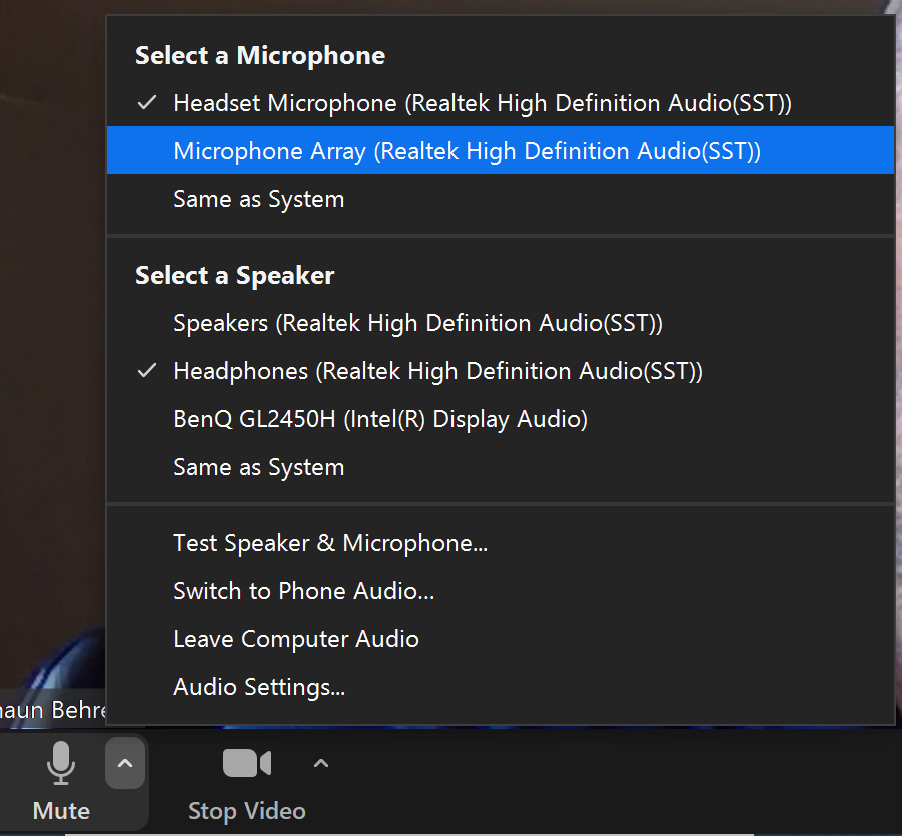
Task: Open Test Speaker & Microphone
Action: pyautogui.click(x=330, y=543)
